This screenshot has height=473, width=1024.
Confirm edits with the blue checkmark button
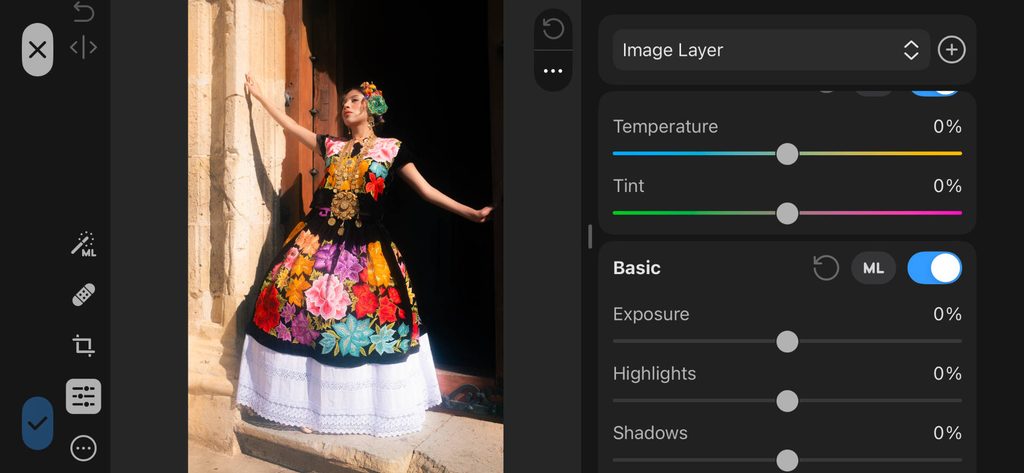coord(37,423)
